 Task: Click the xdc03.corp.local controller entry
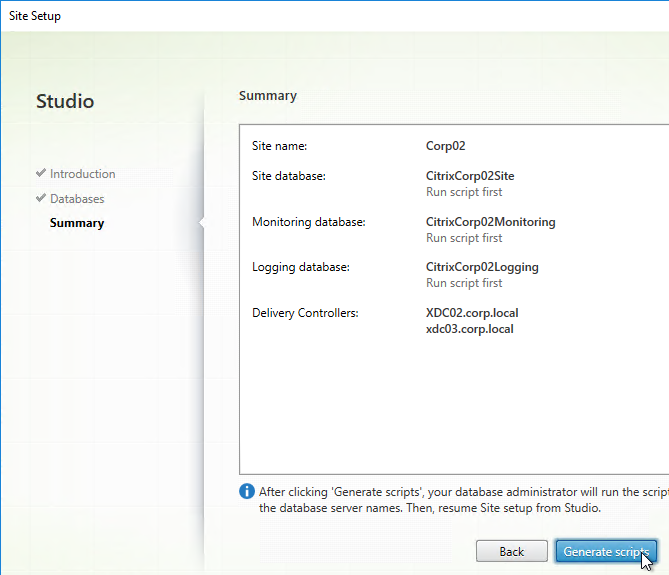(x=470, y=329)
